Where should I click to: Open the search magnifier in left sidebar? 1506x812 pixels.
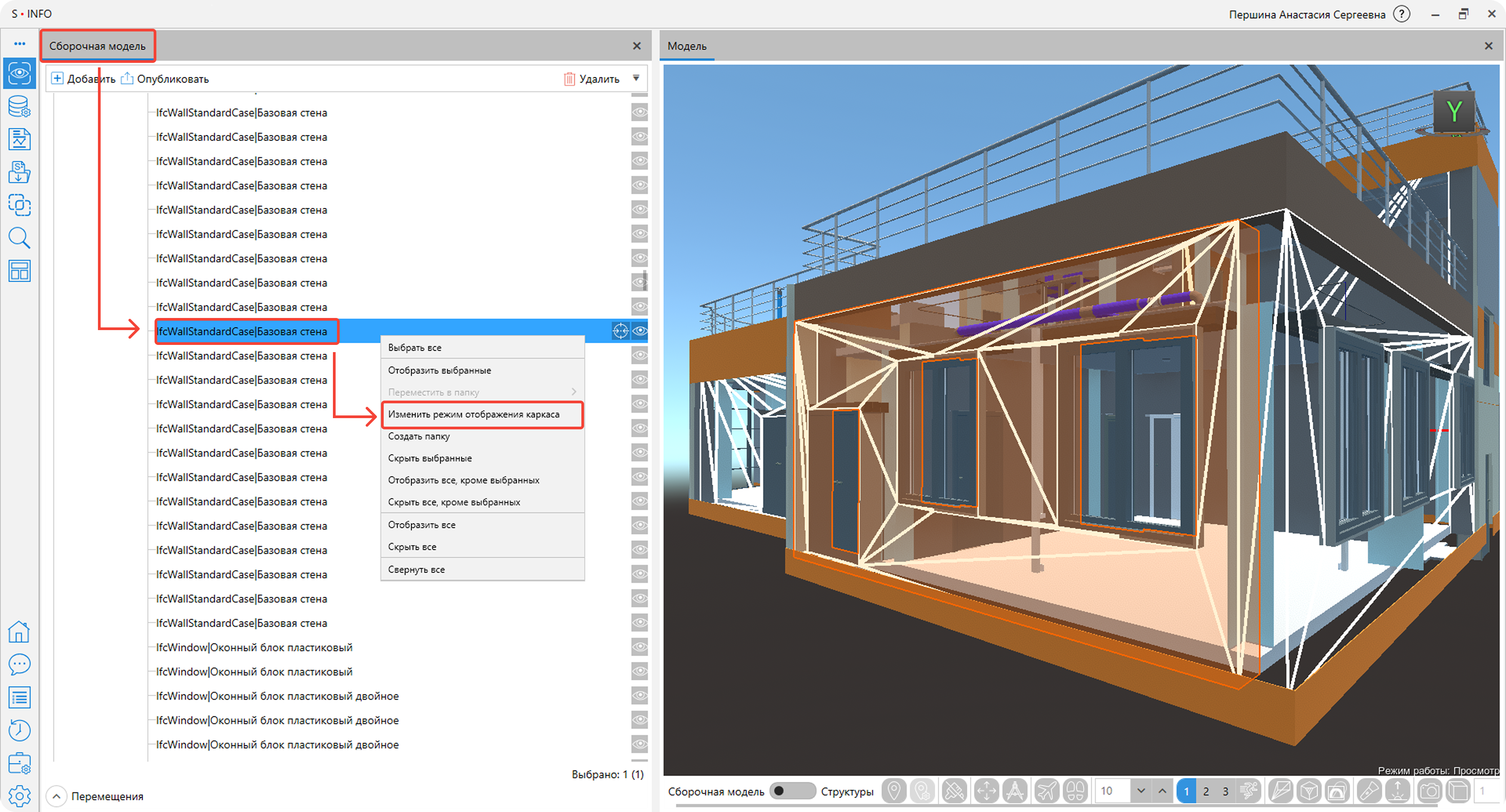[19, 238]
